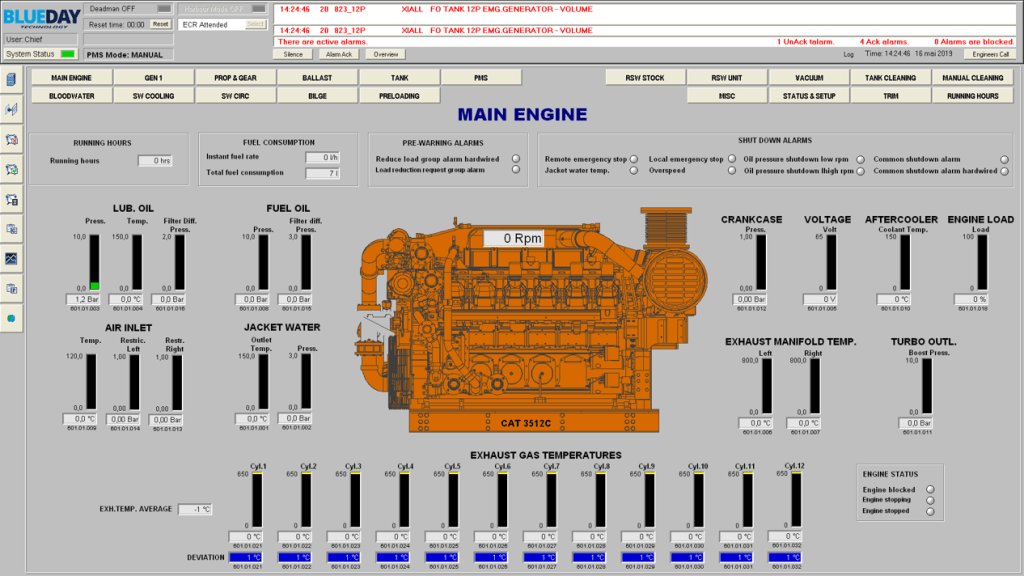Open the RSW UNIT page
Screen dimensions: 1024x576
[x=727, y=78]
